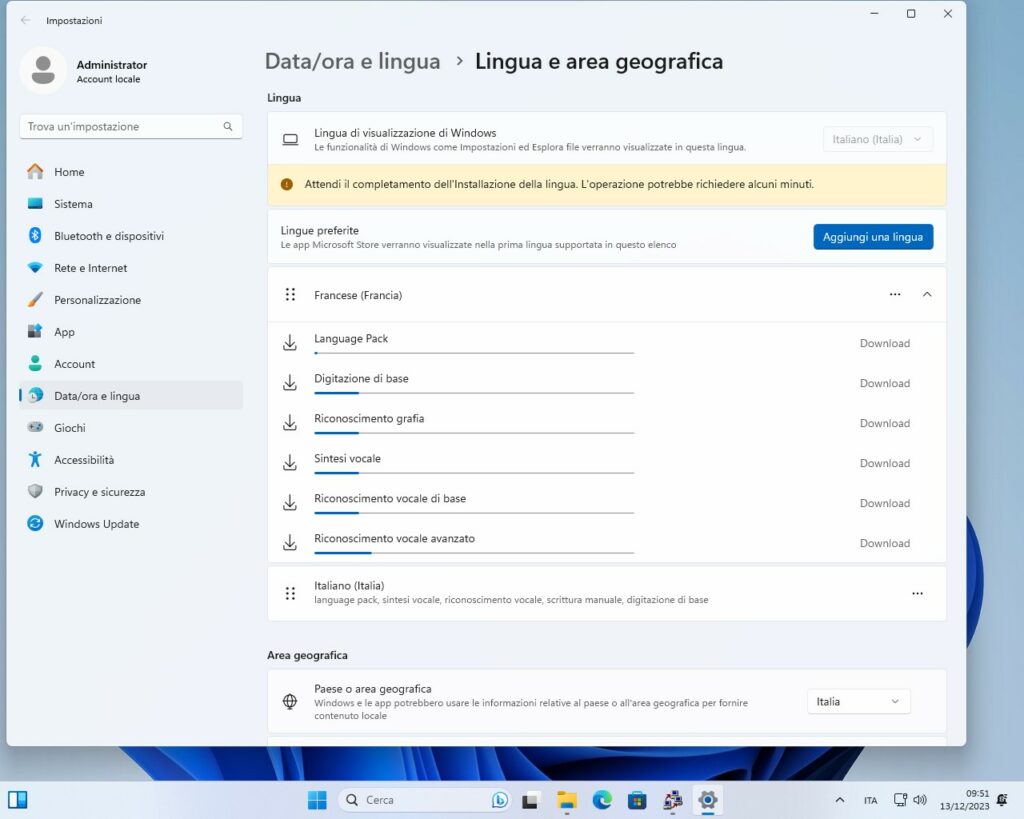The width and height of the screenshot is (1024, 819).
Task: Click the globe icon for Paese o area geografica
Action: point(290,702)
